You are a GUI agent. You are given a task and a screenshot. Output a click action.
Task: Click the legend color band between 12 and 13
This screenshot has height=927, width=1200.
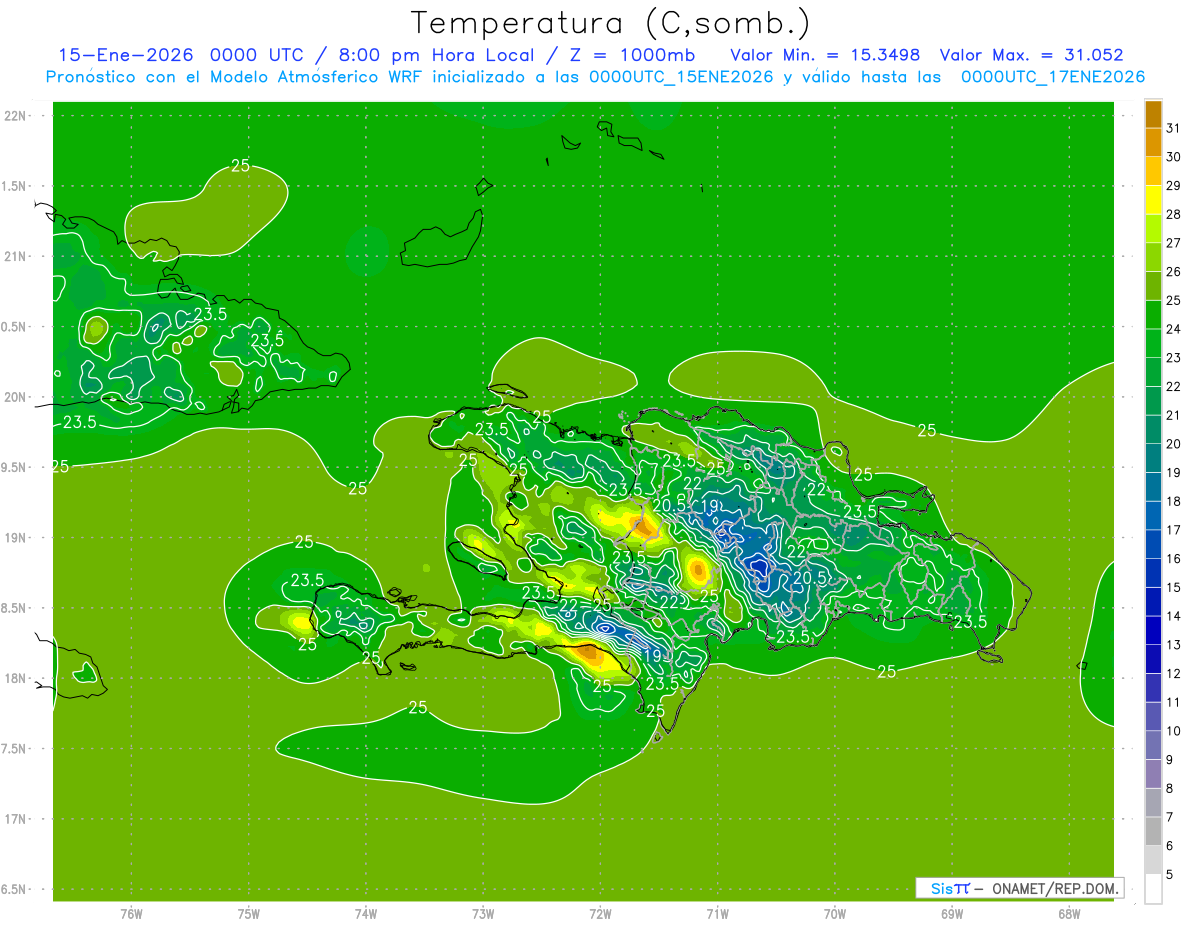[x=1153, y=660]
